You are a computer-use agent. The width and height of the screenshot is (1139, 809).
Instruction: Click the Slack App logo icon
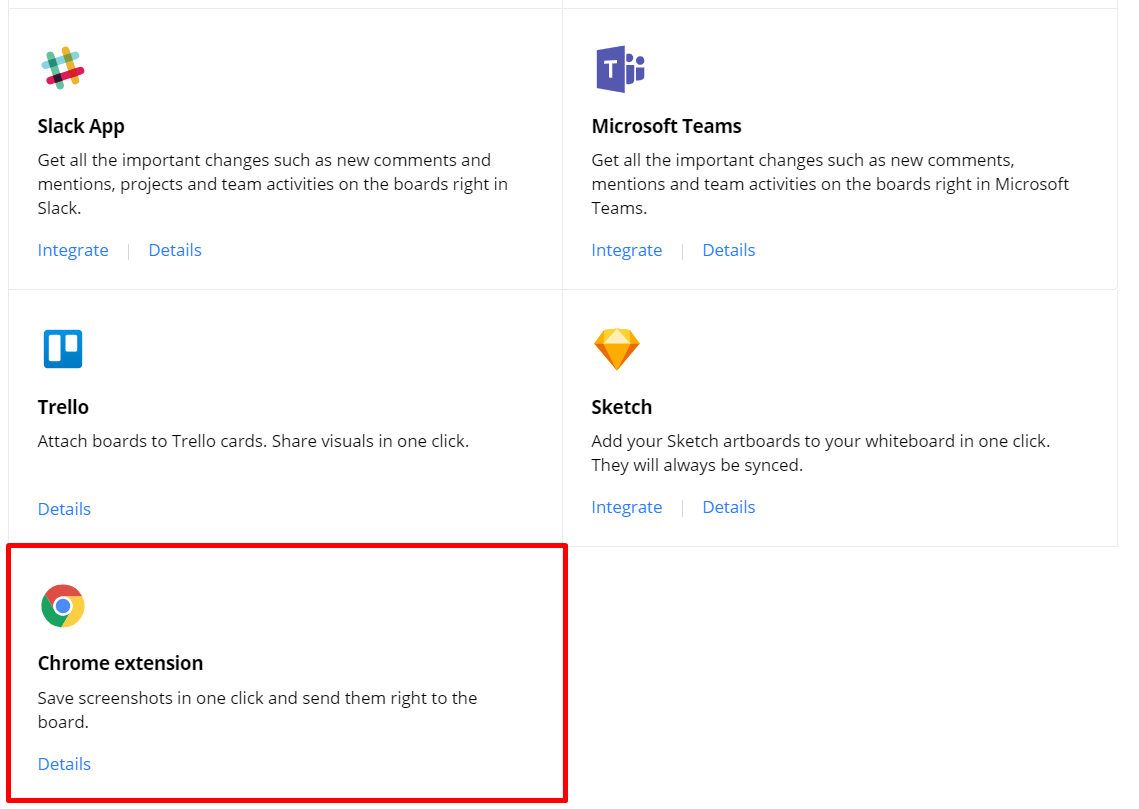pyautogui.click(x=64, y=67)
